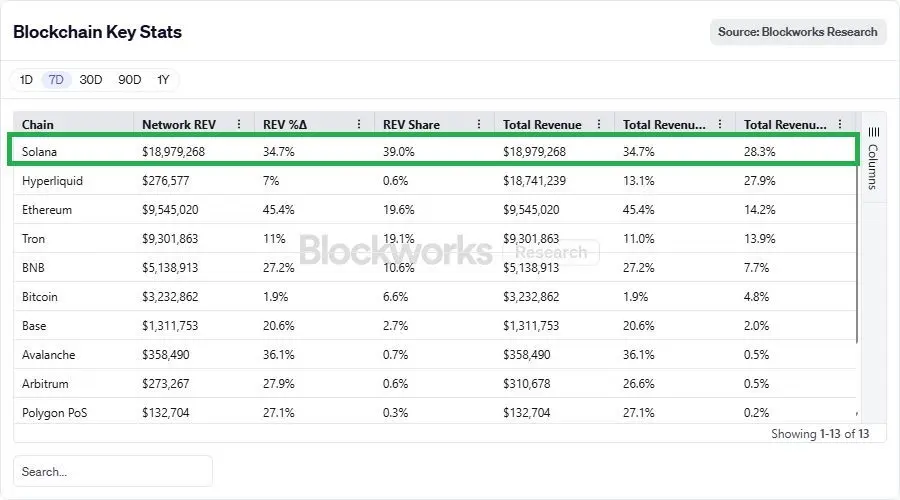
Task: Click the Source: Blockworks Research button
Action: click(x=798, y=32)
